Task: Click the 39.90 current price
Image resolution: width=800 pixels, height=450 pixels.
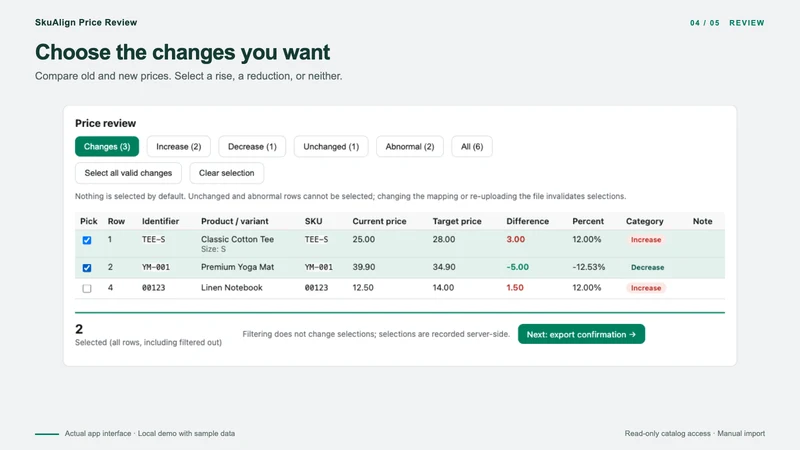Action: (x=364, y=267)
